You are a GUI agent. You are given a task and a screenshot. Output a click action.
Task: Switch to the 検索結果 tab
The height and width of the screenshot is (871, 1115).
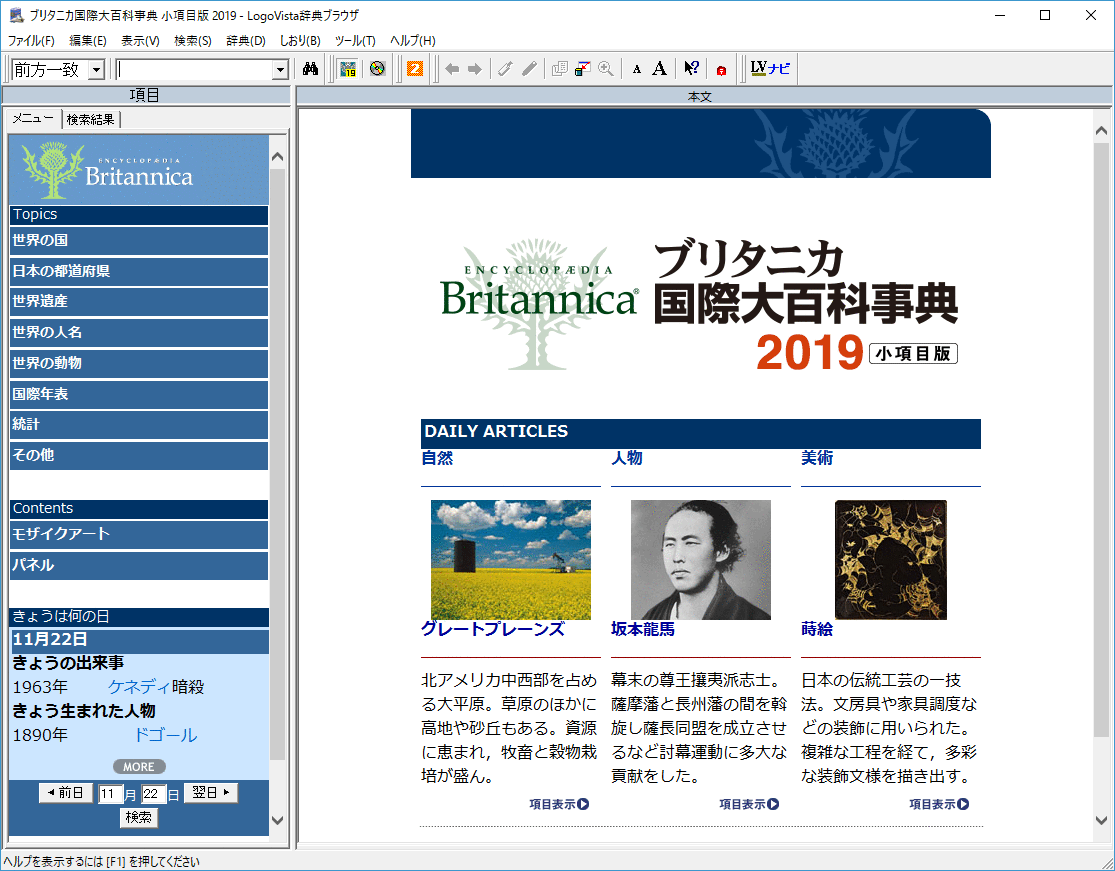click(x=90, y=119)
